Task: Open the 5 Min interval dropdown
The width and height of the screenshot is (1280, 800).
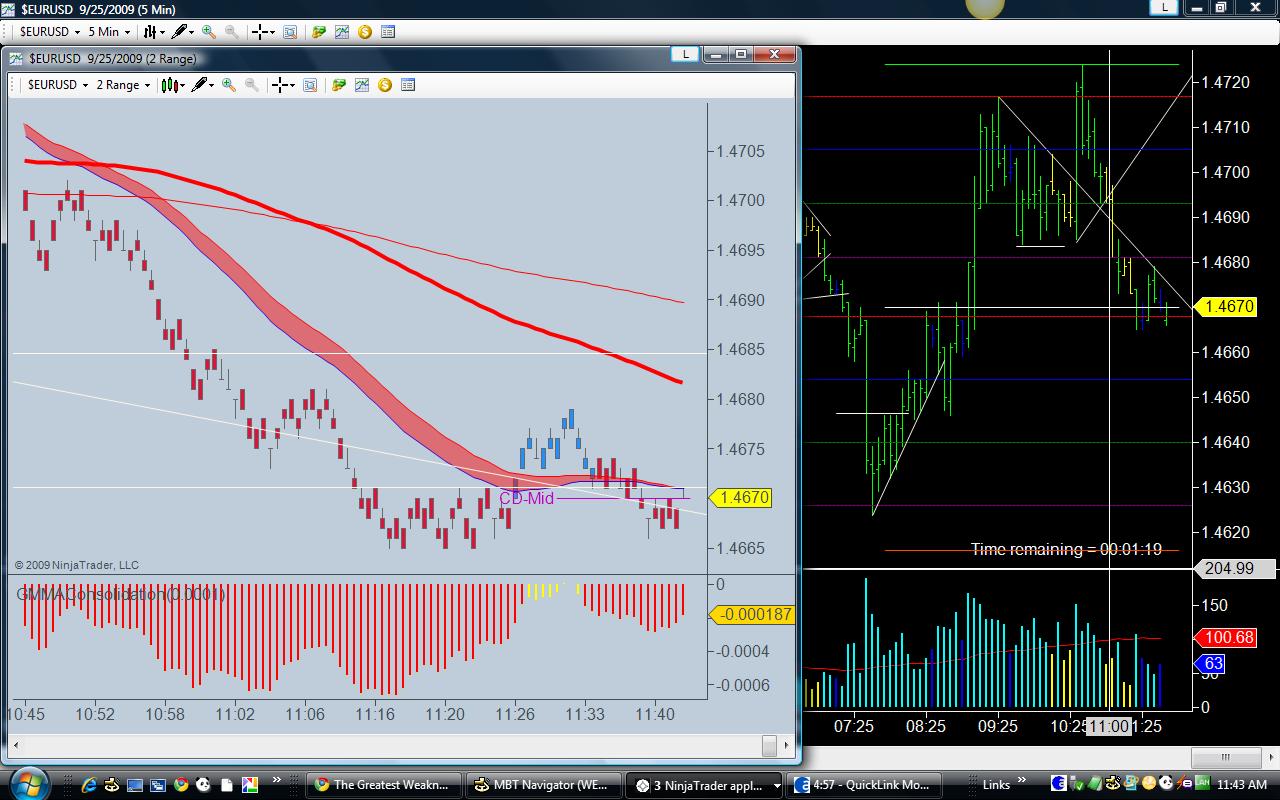Action: (110, 32)
